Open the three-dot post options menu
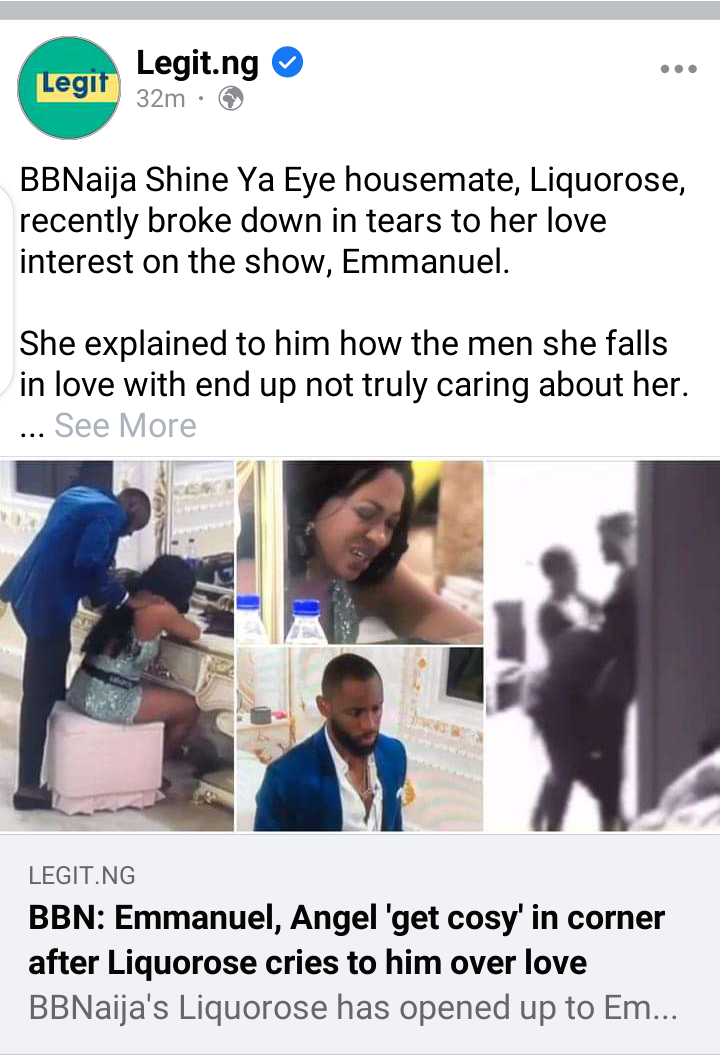 (679, 68)
